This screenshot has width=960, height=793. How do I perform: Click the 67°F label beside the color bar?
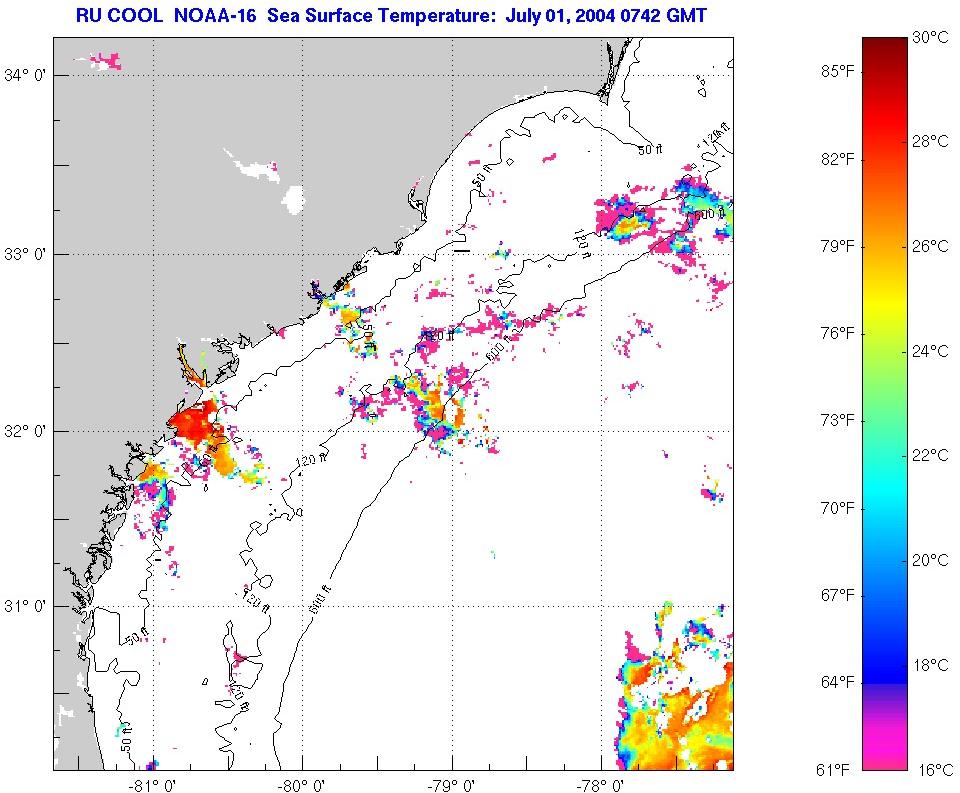838,595
